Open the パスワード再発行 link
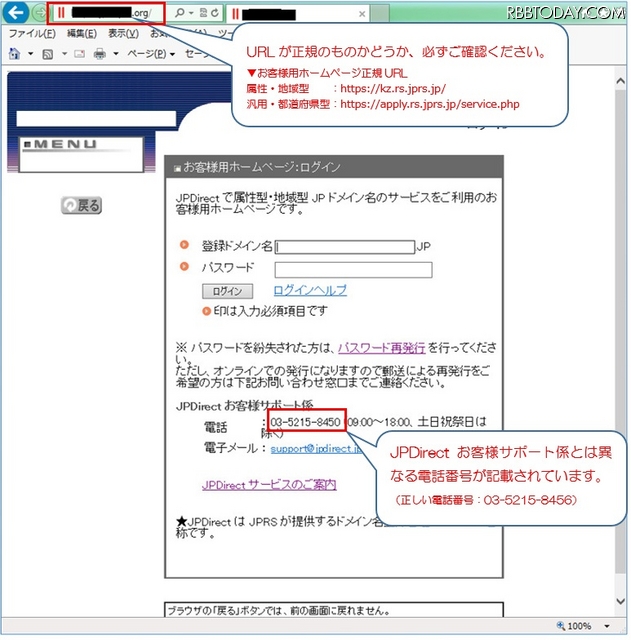 click(x=382, y=348)
